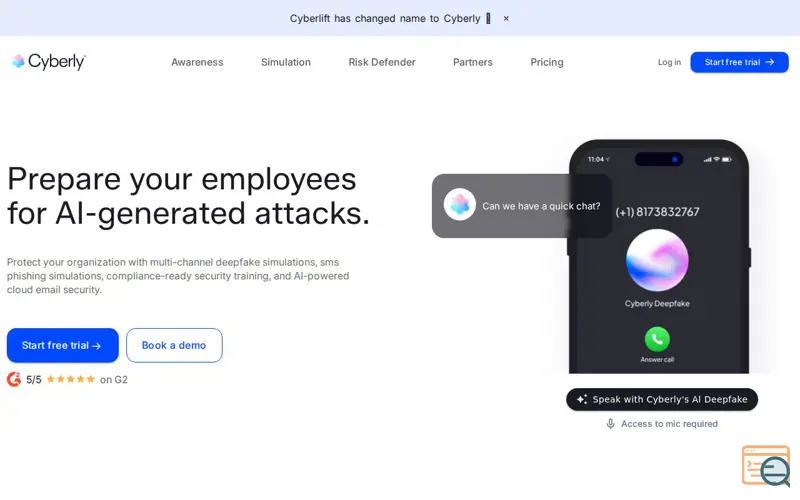Click Start free trial in the header
The width and height of the screenshot is (800, 500).
coord(739,62)
